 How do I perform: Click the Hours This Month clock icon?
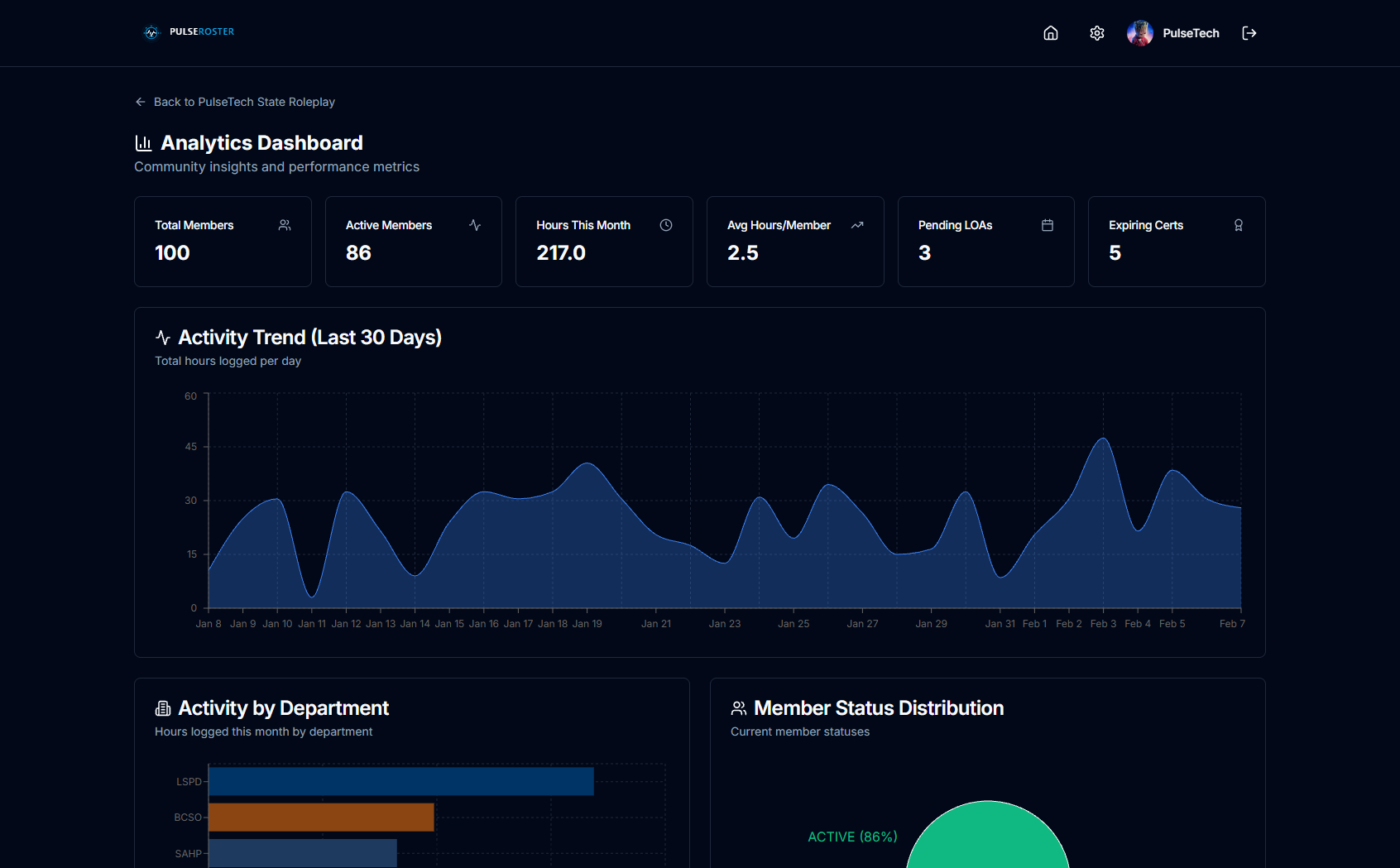coord(666,225)
